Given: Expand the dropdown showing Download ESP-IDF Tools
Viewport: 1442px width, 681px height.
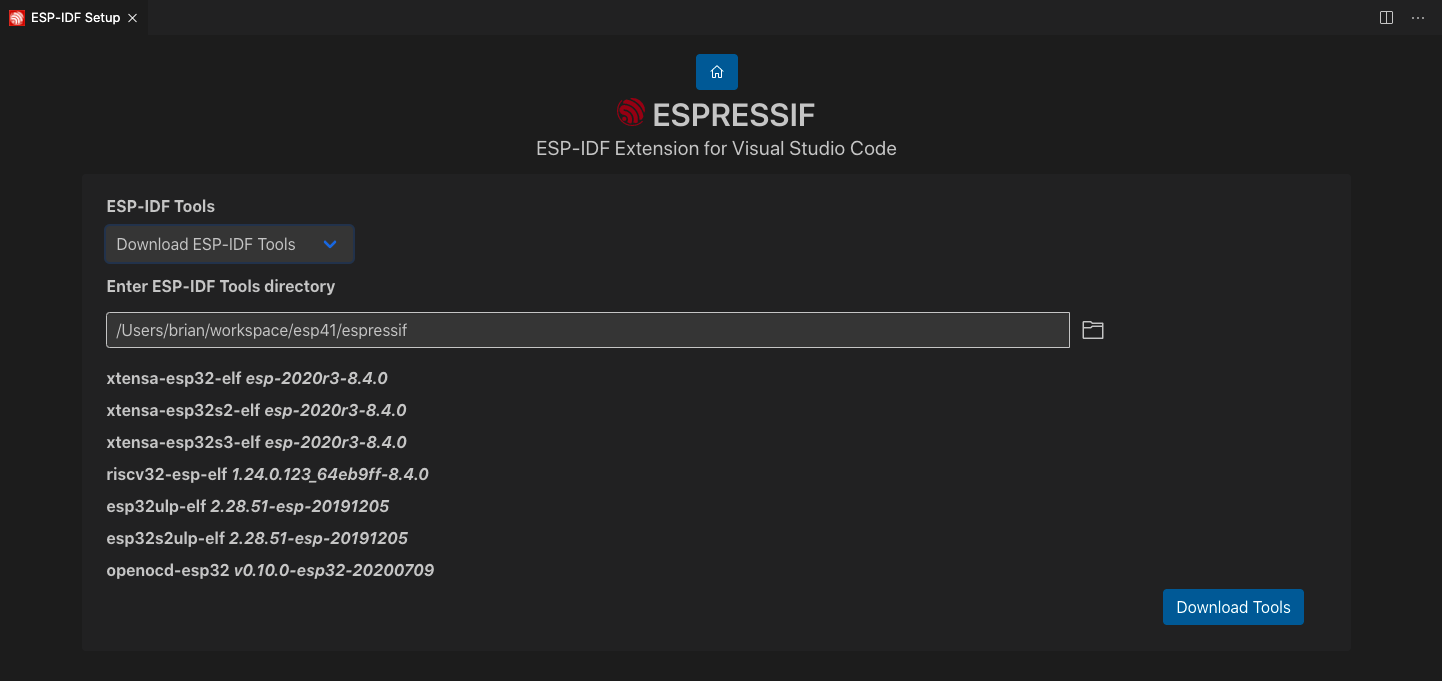Looking at the screenshot, I should pos(229,244).
